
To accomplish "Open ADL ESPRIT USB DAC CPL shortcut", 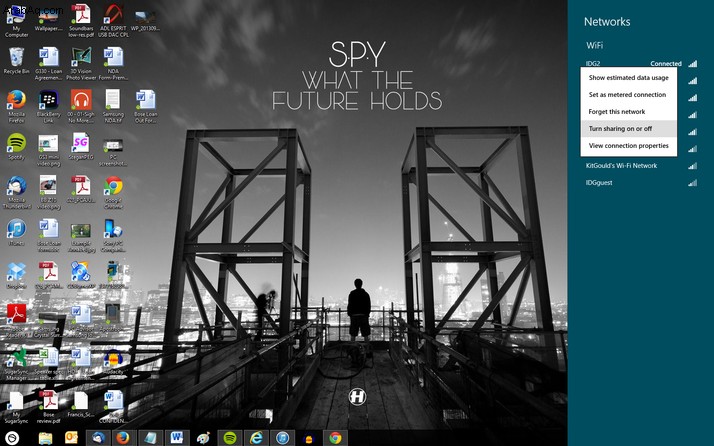I will [113, 22].
